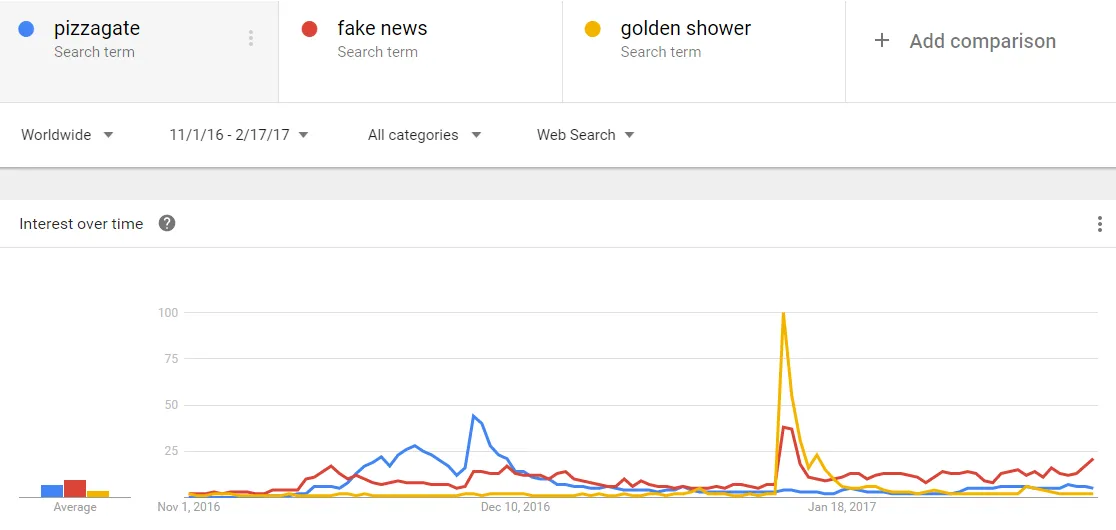
Task: Expand the All categories dropdown
Action: tap(424, 134)
